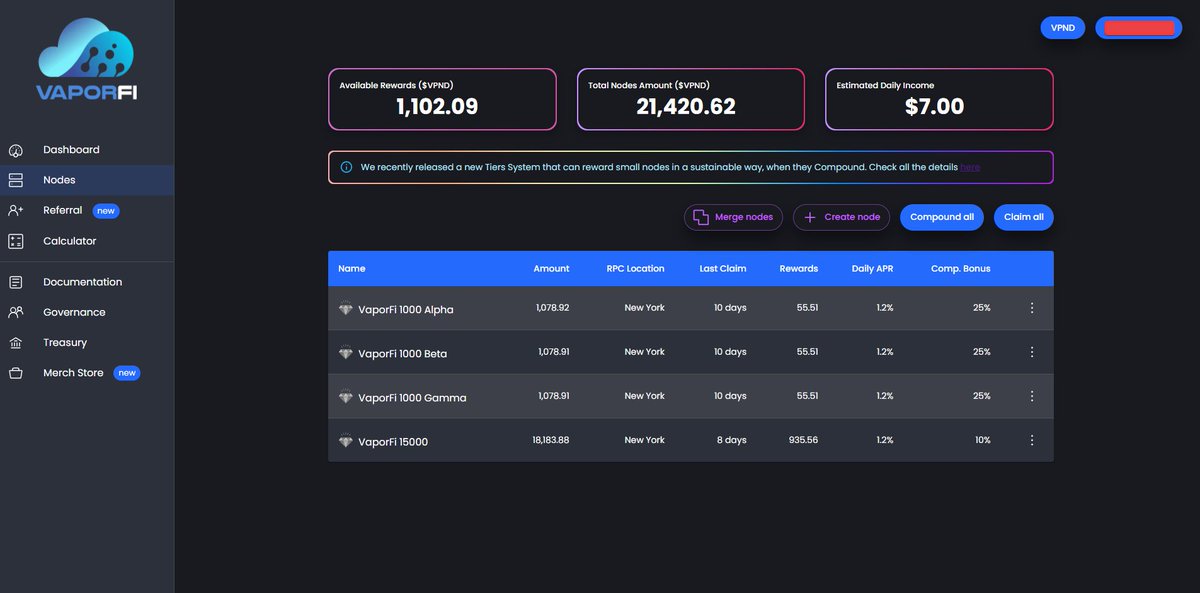Open Documentation from the sidebar

pyautogui.click(x=87, y=282)
